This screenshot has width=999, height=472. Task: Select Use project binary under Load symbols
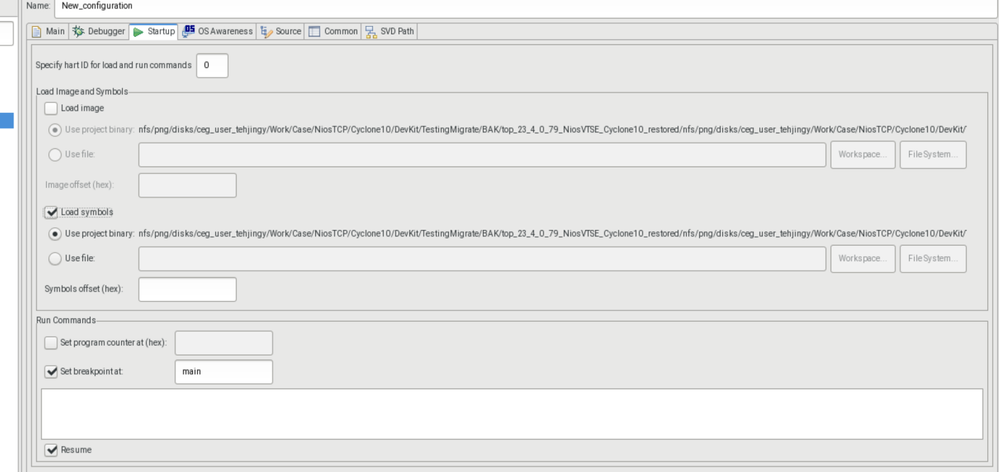(x=55, y=234)
